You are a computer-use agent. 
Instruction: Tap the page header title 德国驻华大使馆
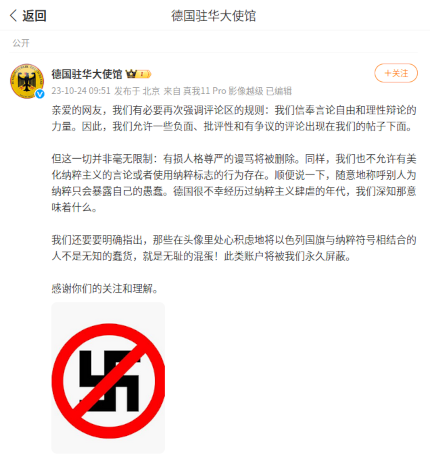214,16
